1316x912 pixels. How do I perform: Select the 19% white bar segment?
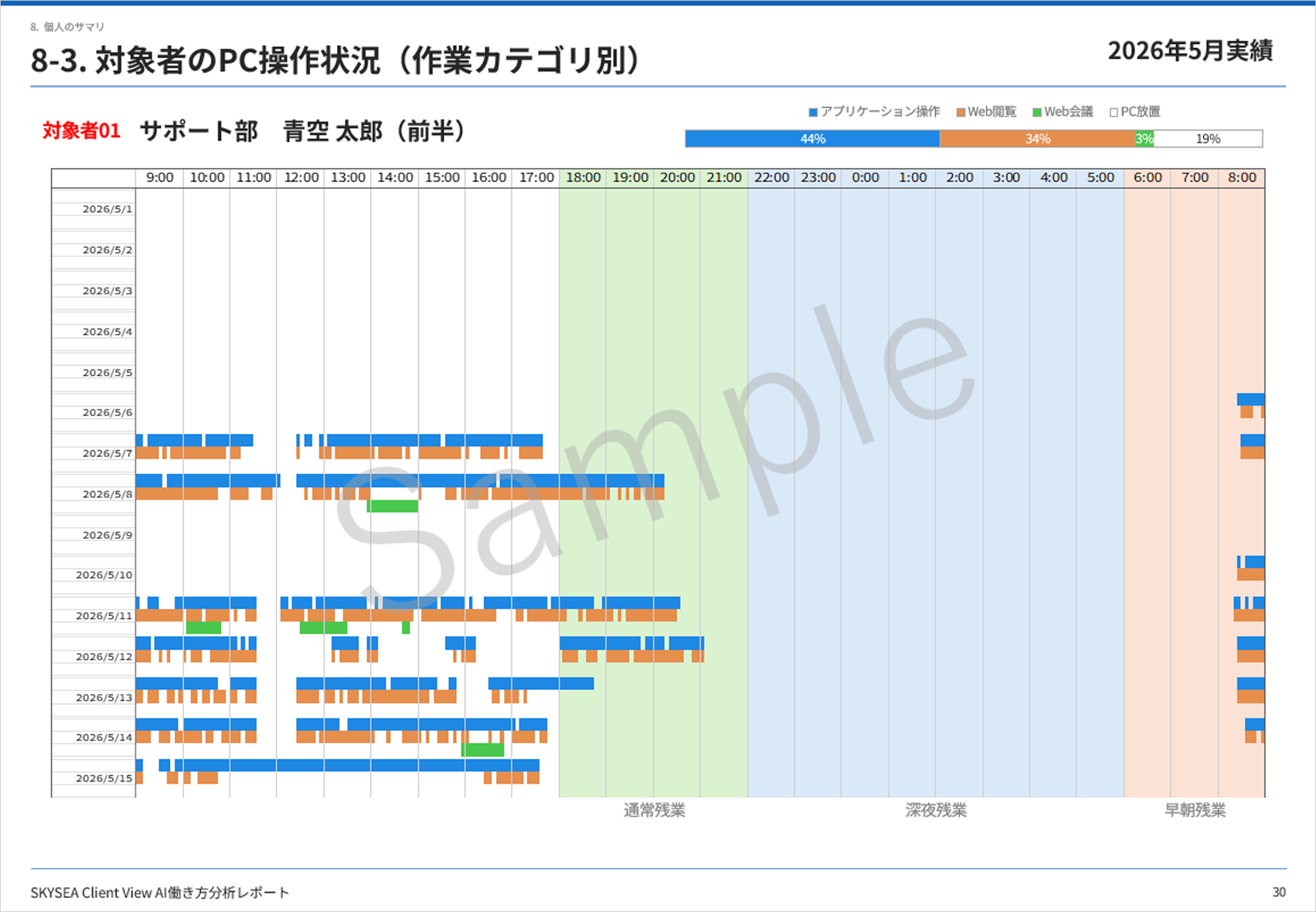click(x=1208, y=139)
